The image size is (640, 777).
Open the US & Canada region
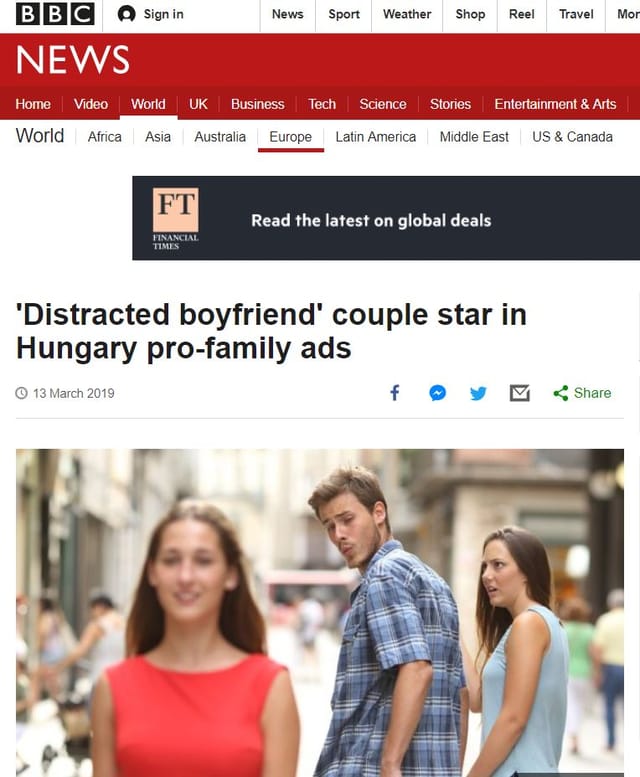573,137
